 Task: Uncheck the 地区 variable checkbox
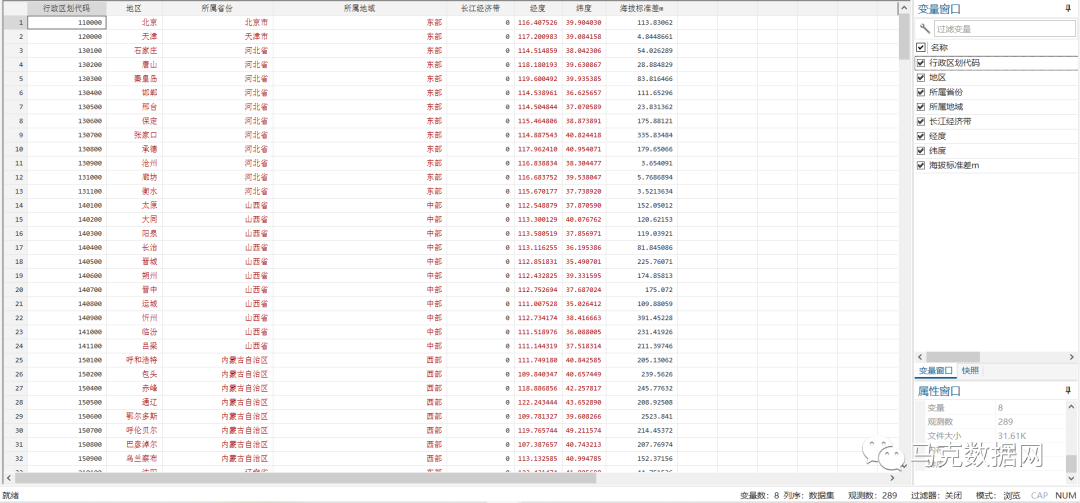[921, 78]
